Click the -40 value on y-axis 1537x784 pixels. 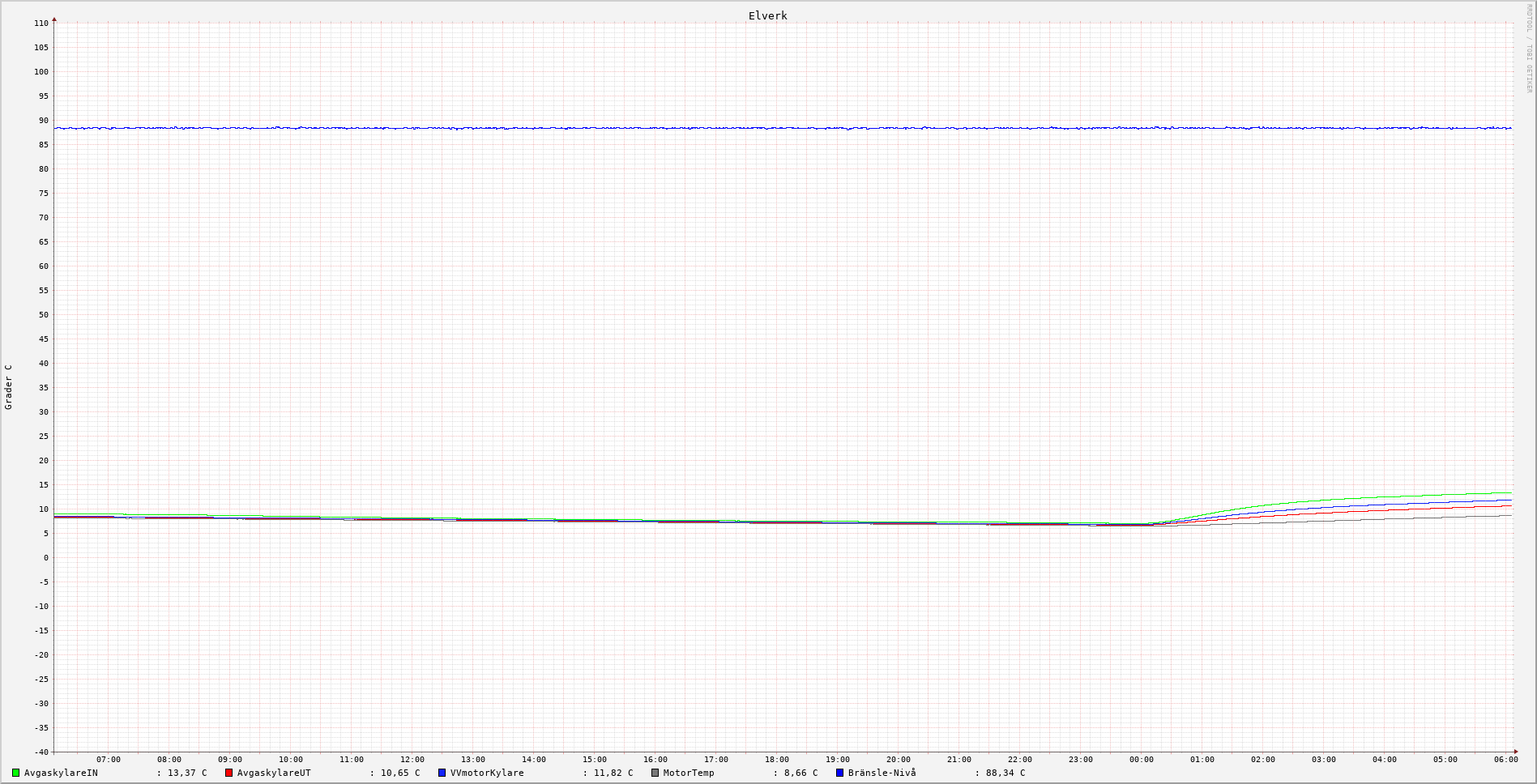coord(41,752)
